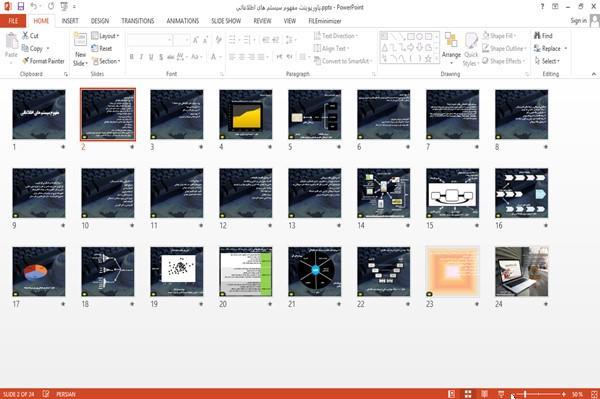Open Shape Outline dropdown
Screen dimensions: 600x399
point(504,49)
